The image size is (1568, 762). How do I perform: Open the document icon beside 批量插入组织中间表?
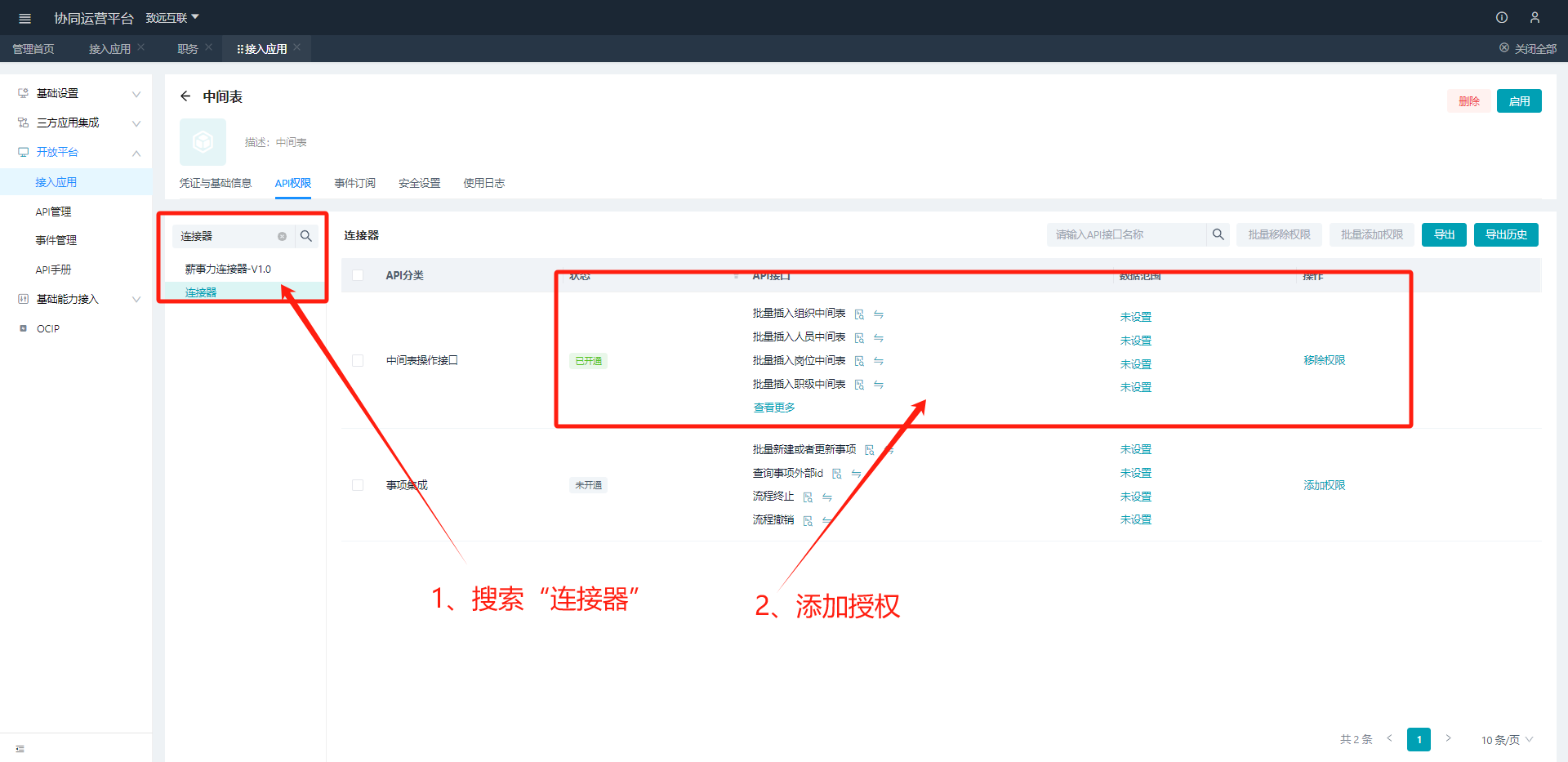point(859,314)
